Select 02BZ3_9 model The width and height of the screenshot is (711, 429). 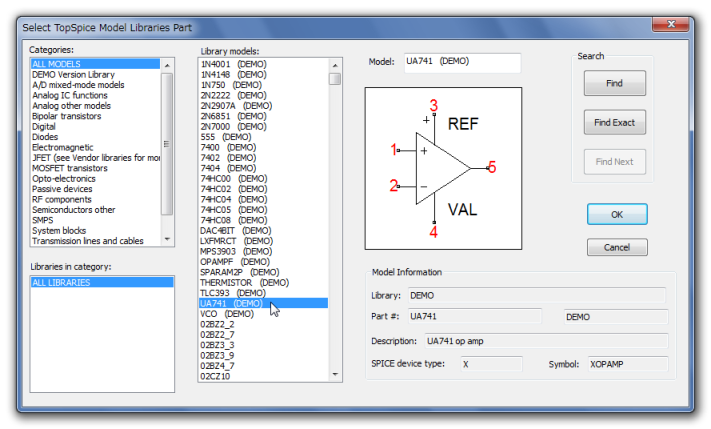coord(263,356)
